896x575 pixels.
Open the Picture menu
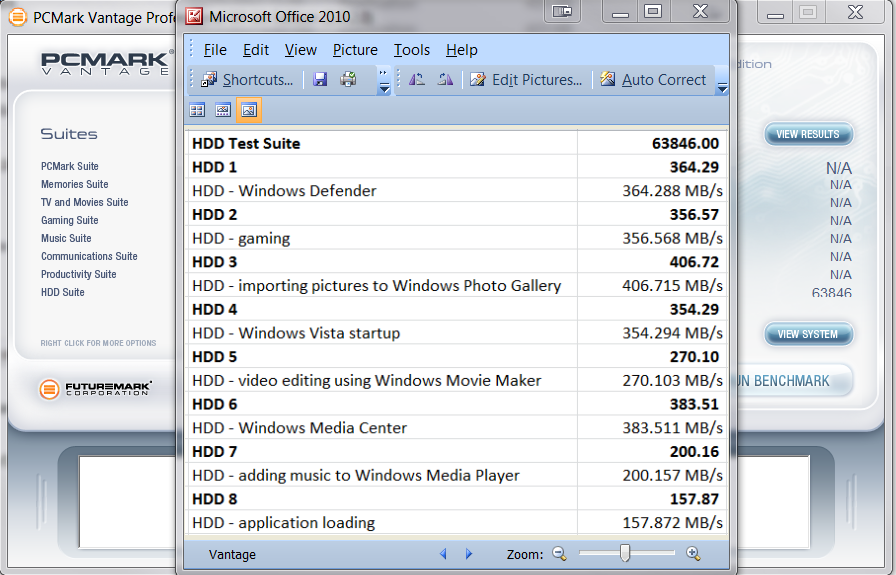(x=355, y=50)
